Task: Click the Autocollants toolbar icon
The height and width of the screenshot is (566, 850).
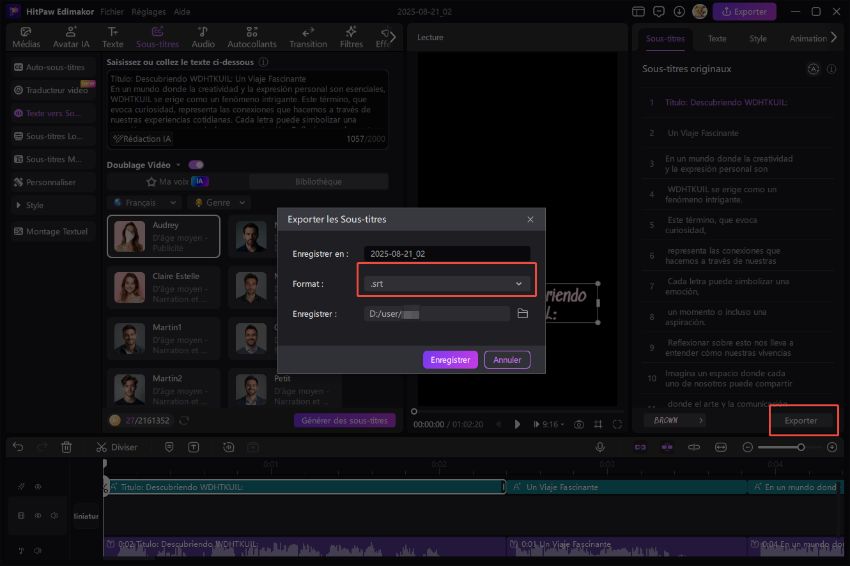Action: coord(252,37)
